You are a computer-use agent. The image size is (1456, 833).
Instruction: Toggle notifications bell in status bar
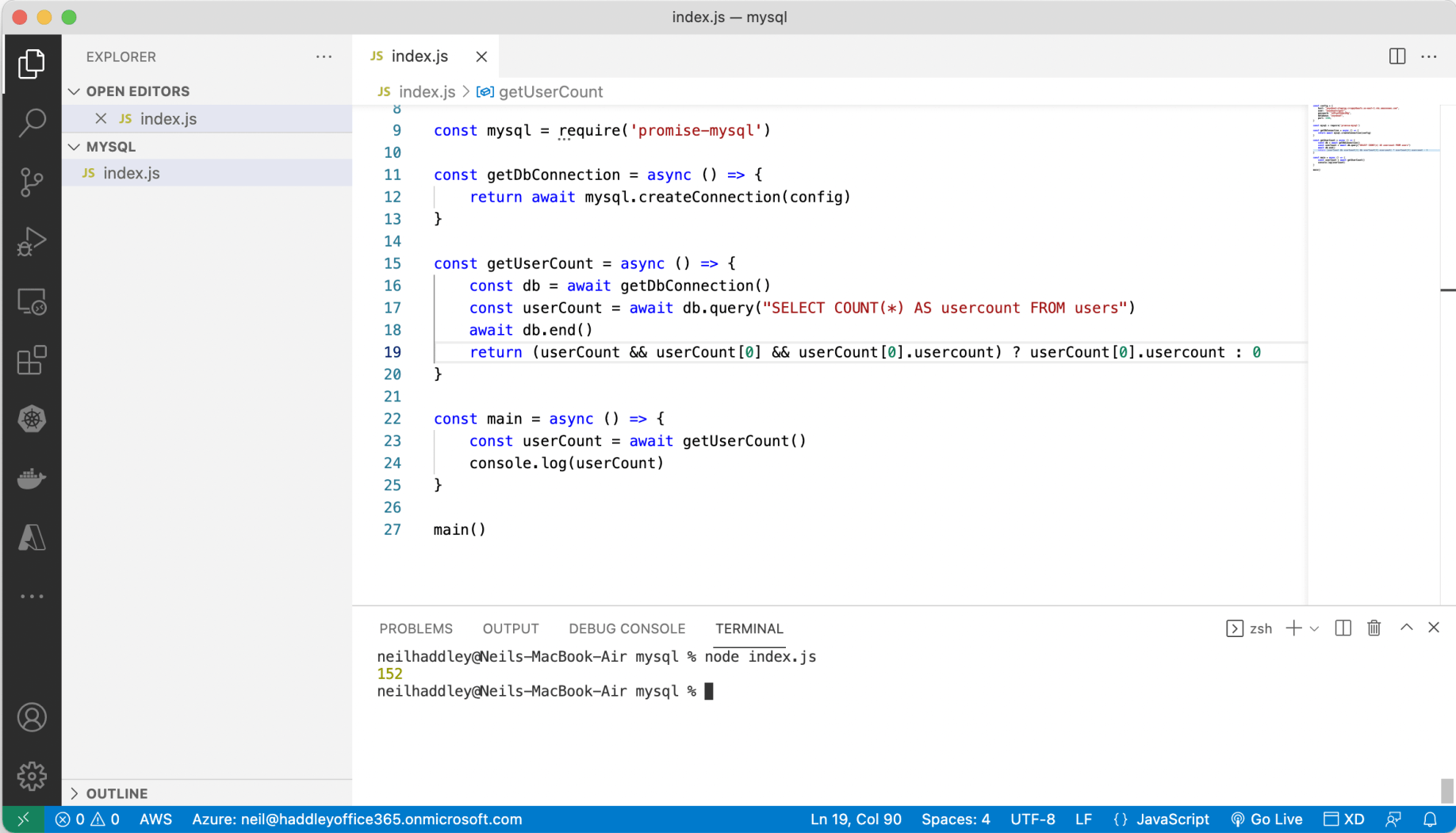[x=1430, y=820]
